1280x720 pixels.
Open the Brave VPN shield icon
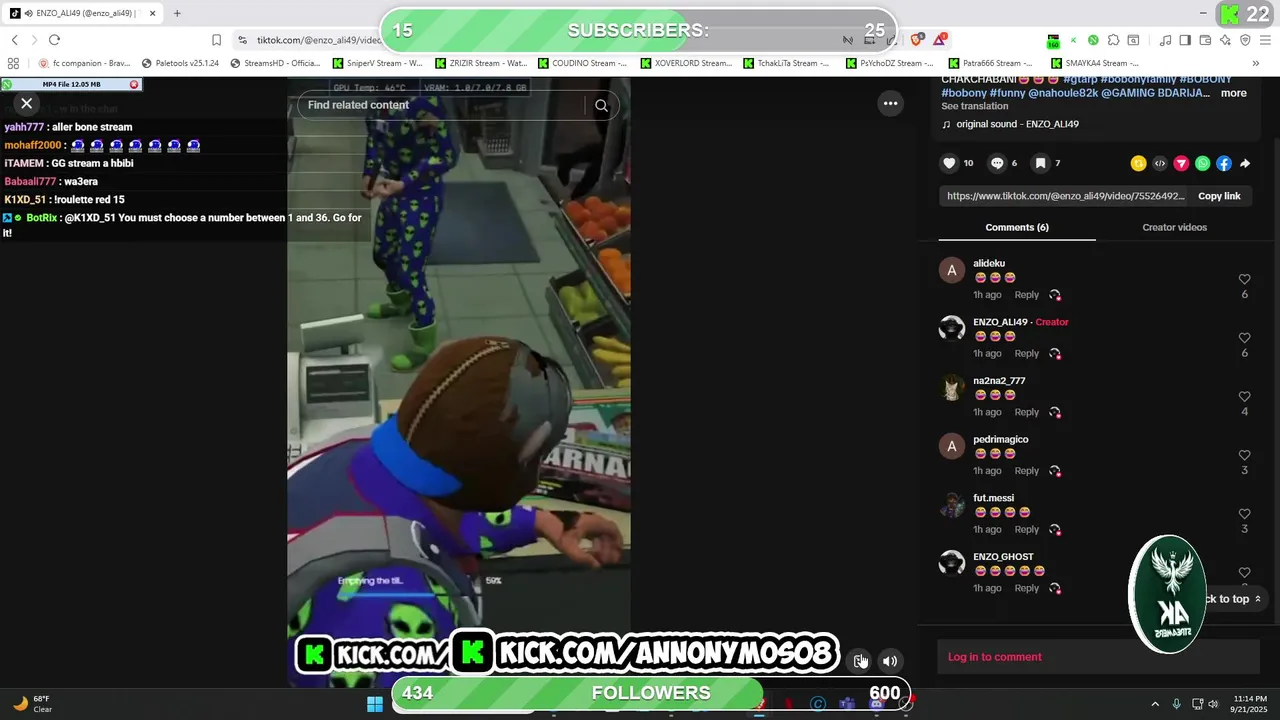[1245, 40]
